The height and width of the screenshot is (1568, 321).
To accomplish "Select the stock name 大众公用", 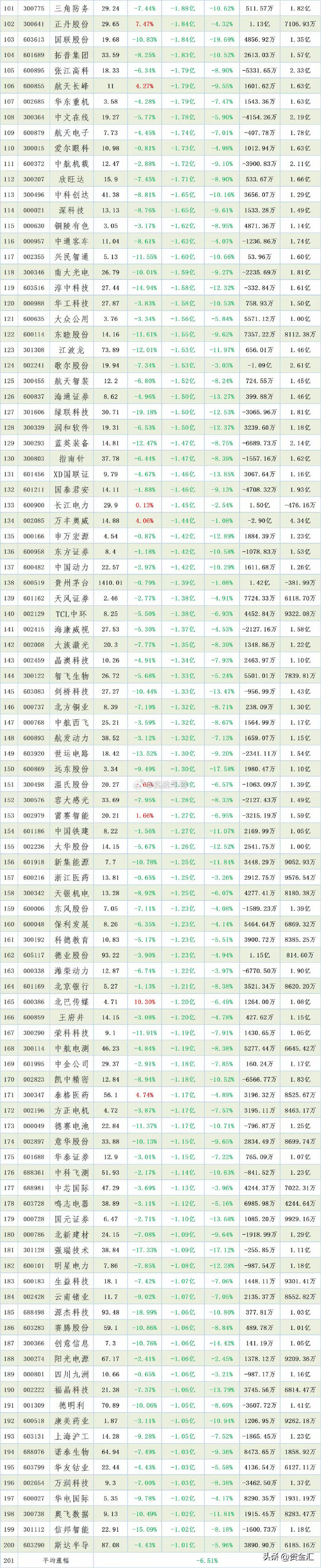I will tap(72, 319).
